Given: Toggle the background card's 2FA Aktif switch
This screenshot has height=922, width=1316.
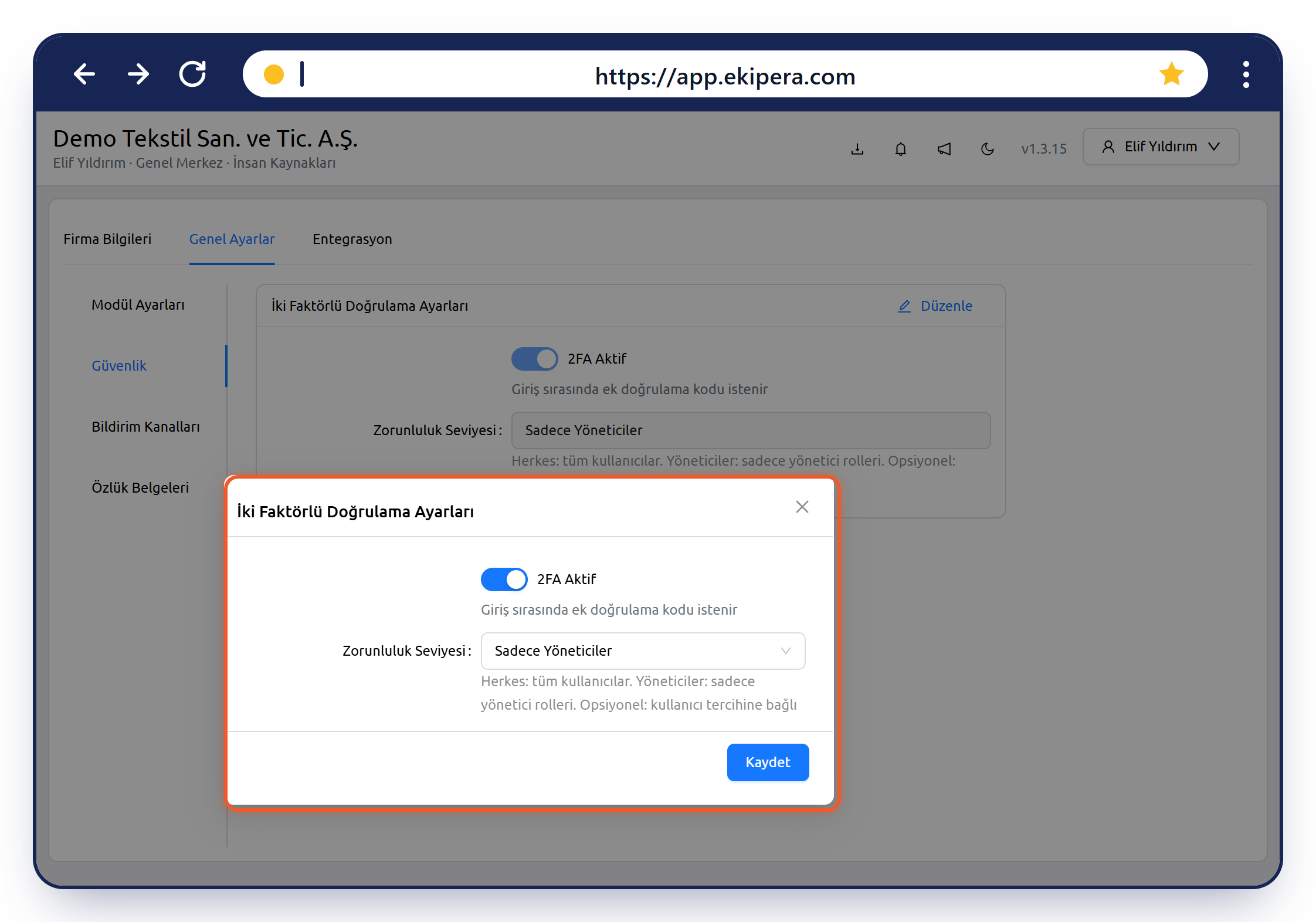Looking at the screenshot, I should click(534, 359).
